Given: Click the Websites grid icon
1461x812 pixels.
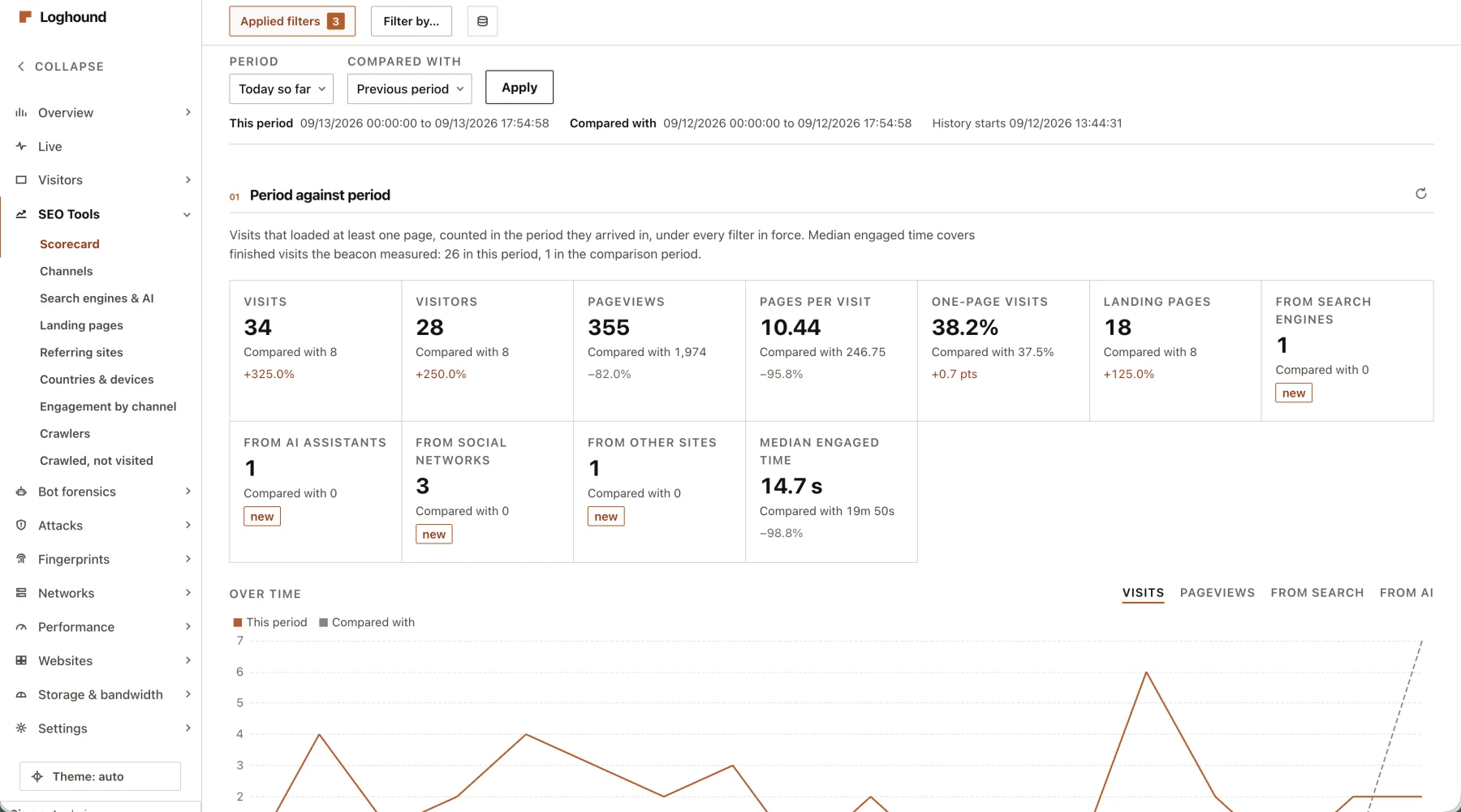Looking at the screenshot, I should [x=21, y=661].
